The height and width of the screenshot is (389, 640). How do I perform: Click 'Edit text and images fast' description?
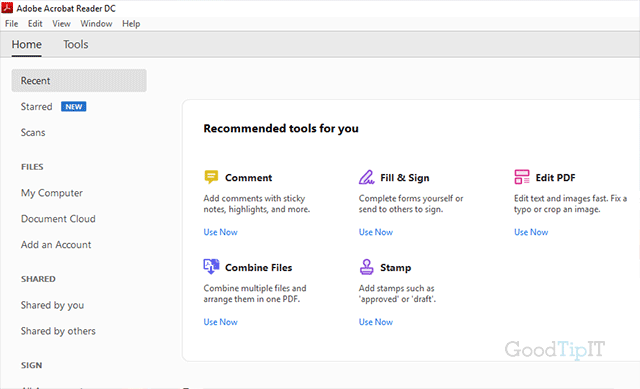(570, 204)
